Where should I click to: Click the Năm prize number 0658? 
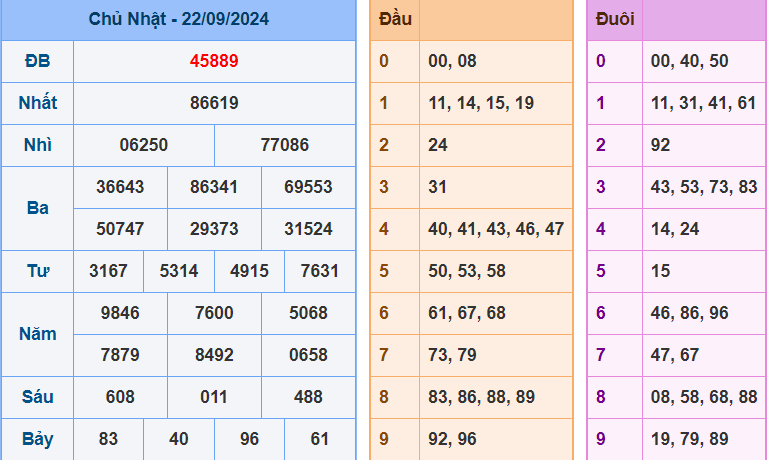[308, 355]
